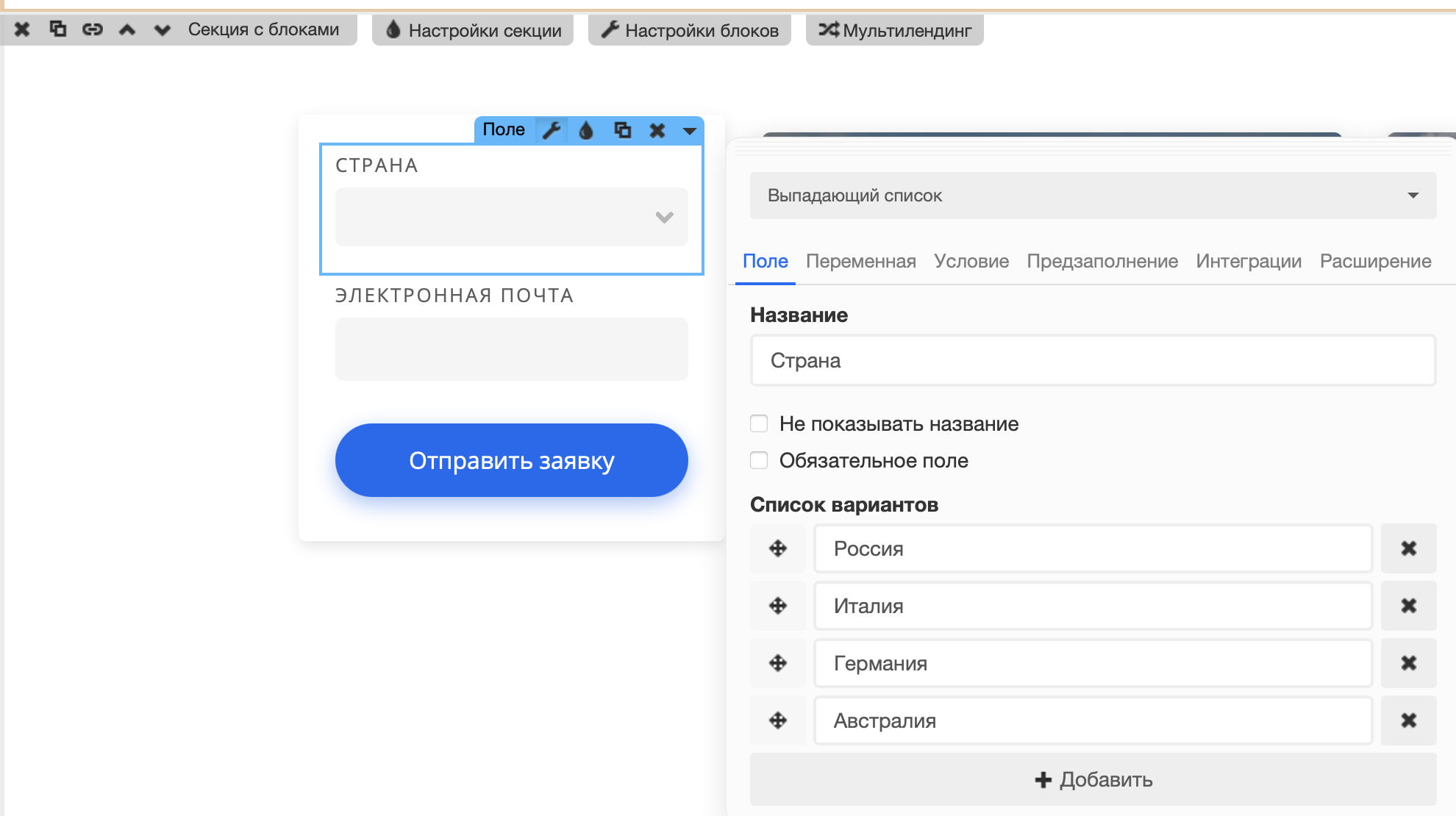Delete the Италия option
This screenshot has height=816, width=1456.
point(1409,606)
